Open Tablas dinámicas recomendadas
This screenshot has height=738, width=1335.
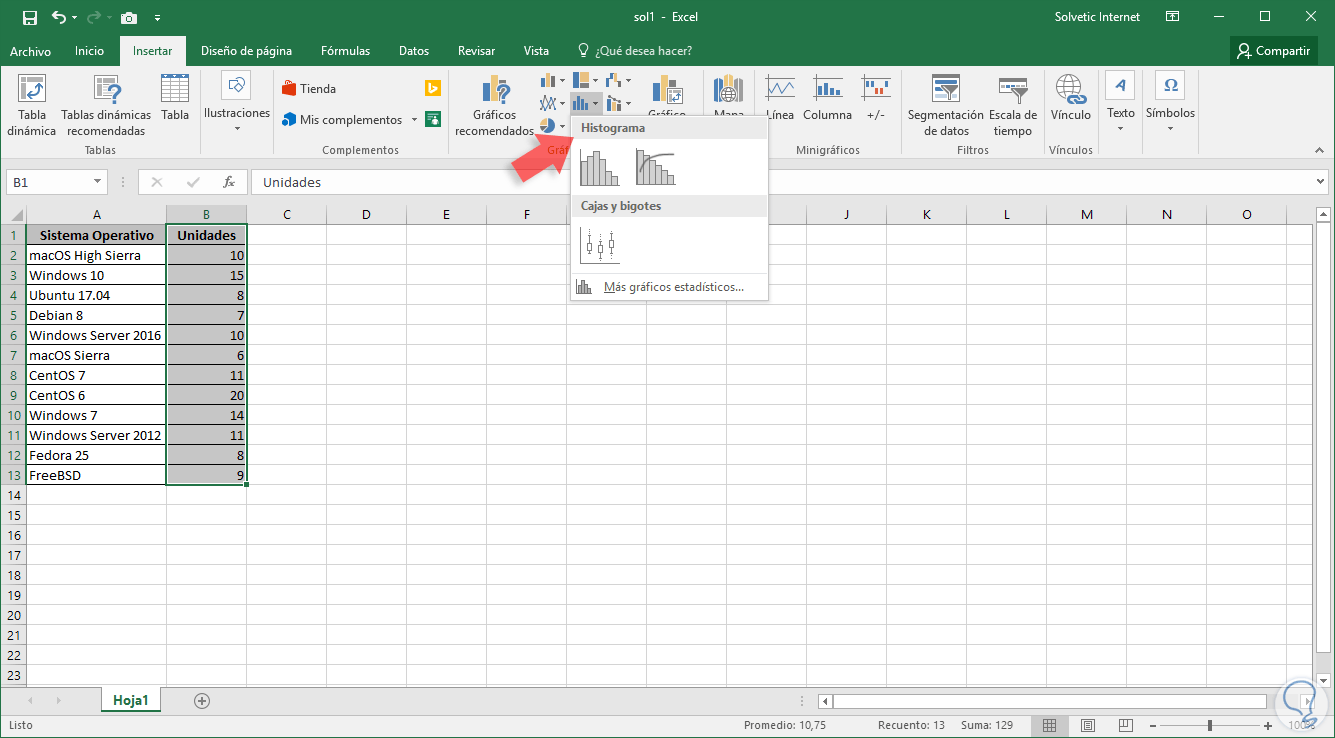pyautogui.click(x=106, y=106)
